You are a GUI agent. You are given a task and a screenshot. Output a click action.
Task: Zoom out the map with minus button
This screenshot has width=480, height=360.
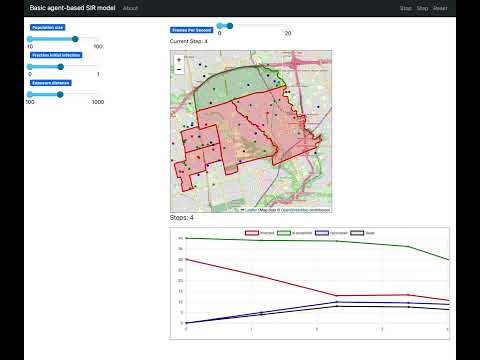point(179,69)
